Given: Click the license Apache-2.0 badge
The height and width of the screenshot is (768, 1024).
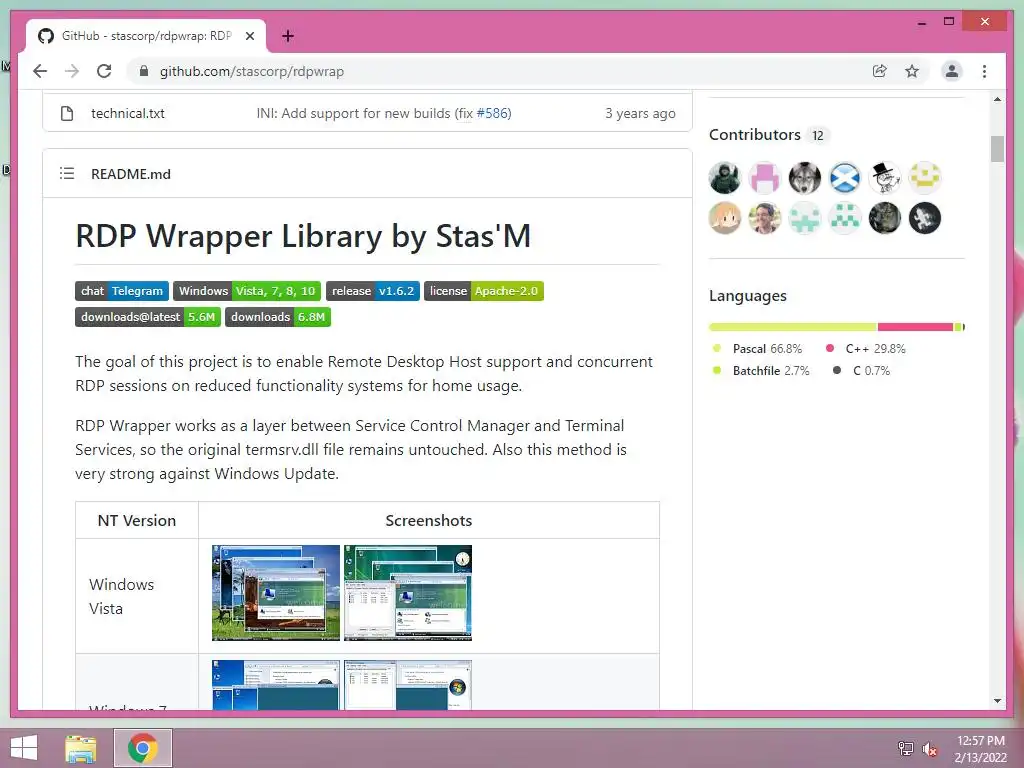Looking at the screenshot, I should (x=483, y=291).
